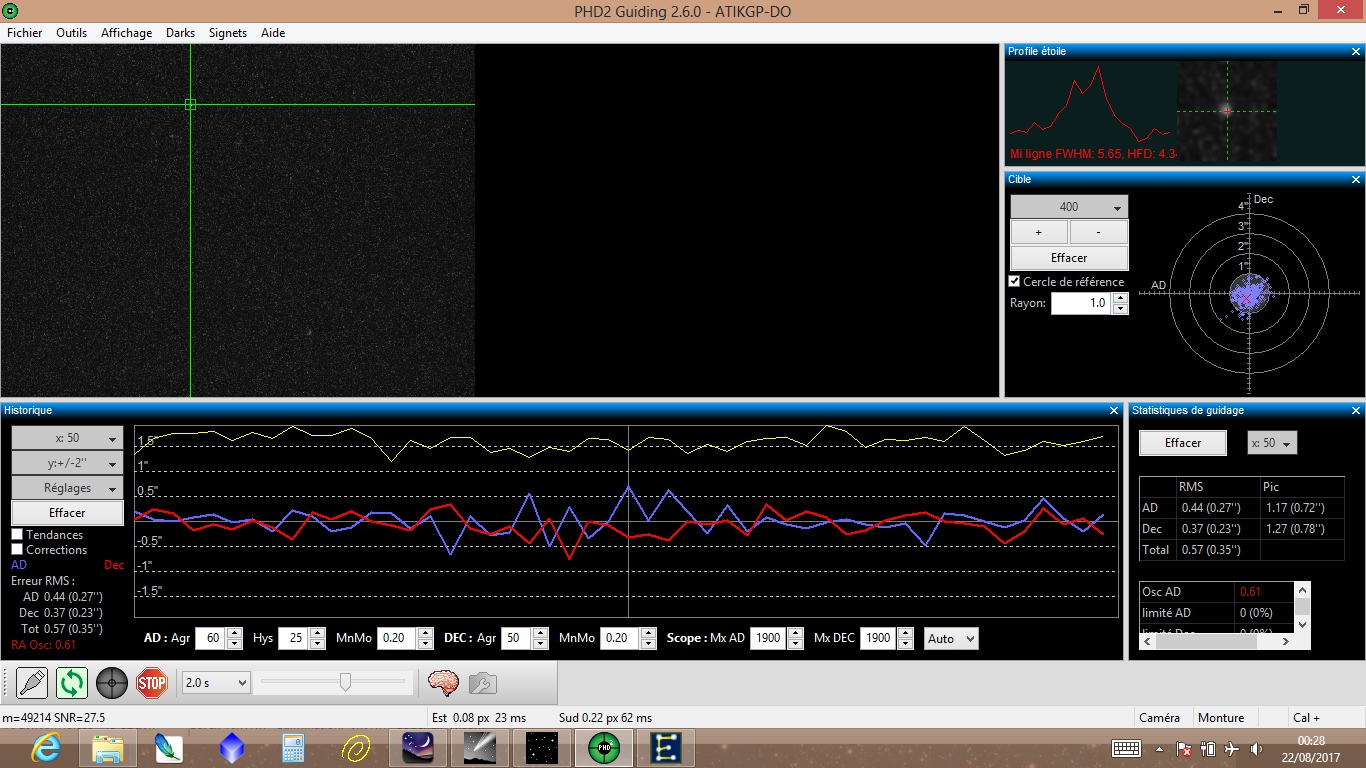The image size is (1366, 768).
Task: Click the Hys value field
Action: click(294, 638)
